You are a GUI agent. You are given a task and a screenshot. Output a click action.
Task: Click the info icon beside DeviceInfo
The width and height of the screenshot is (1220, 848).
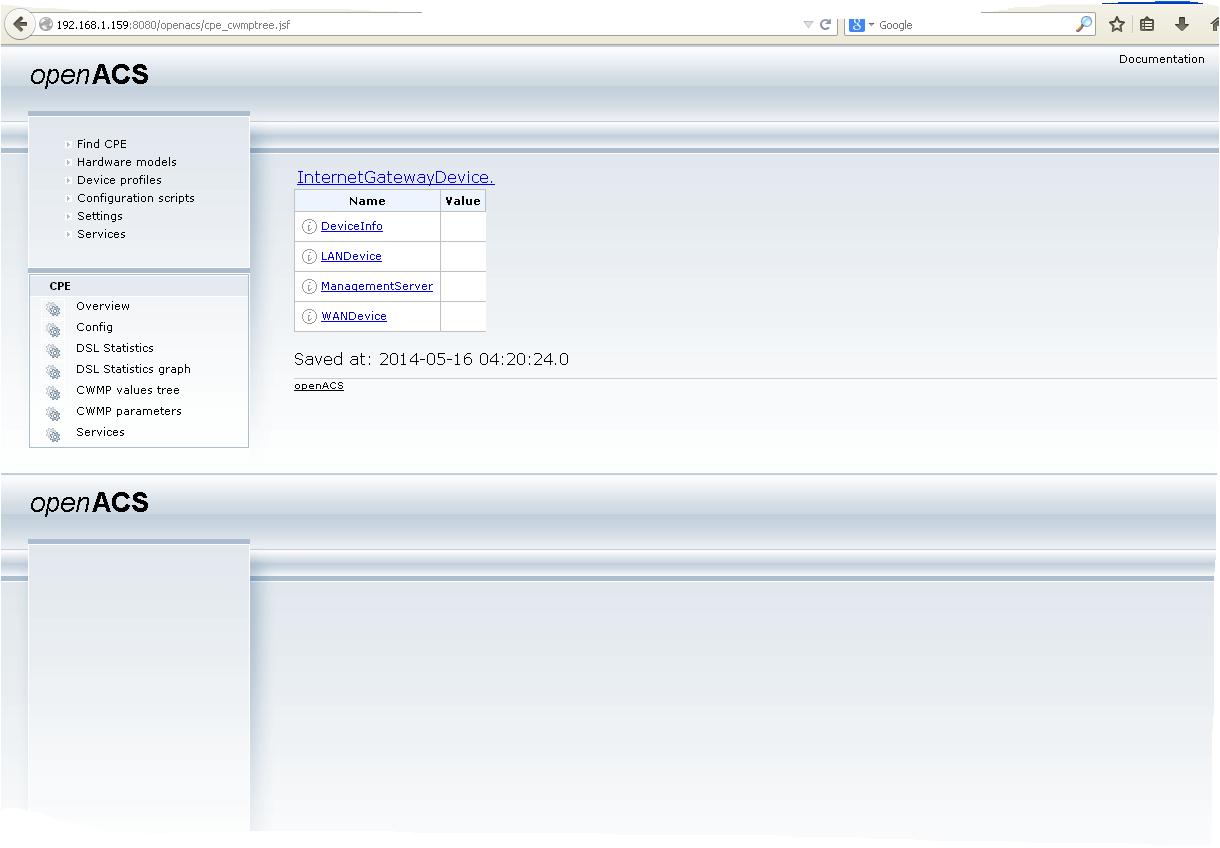[309, 227]
